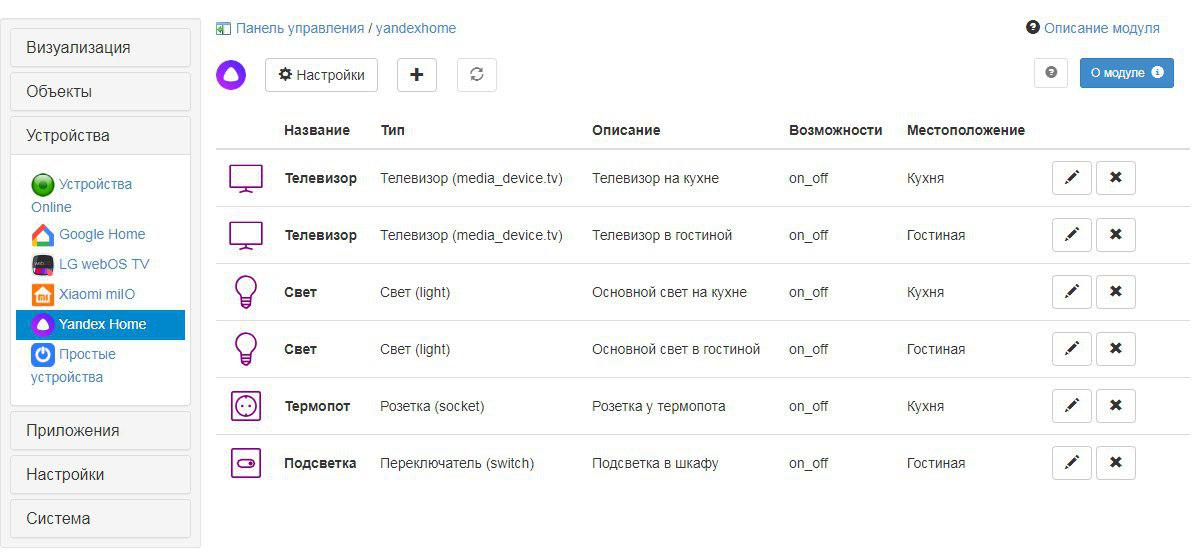Open the Настройки settings button

pos(321,75)
